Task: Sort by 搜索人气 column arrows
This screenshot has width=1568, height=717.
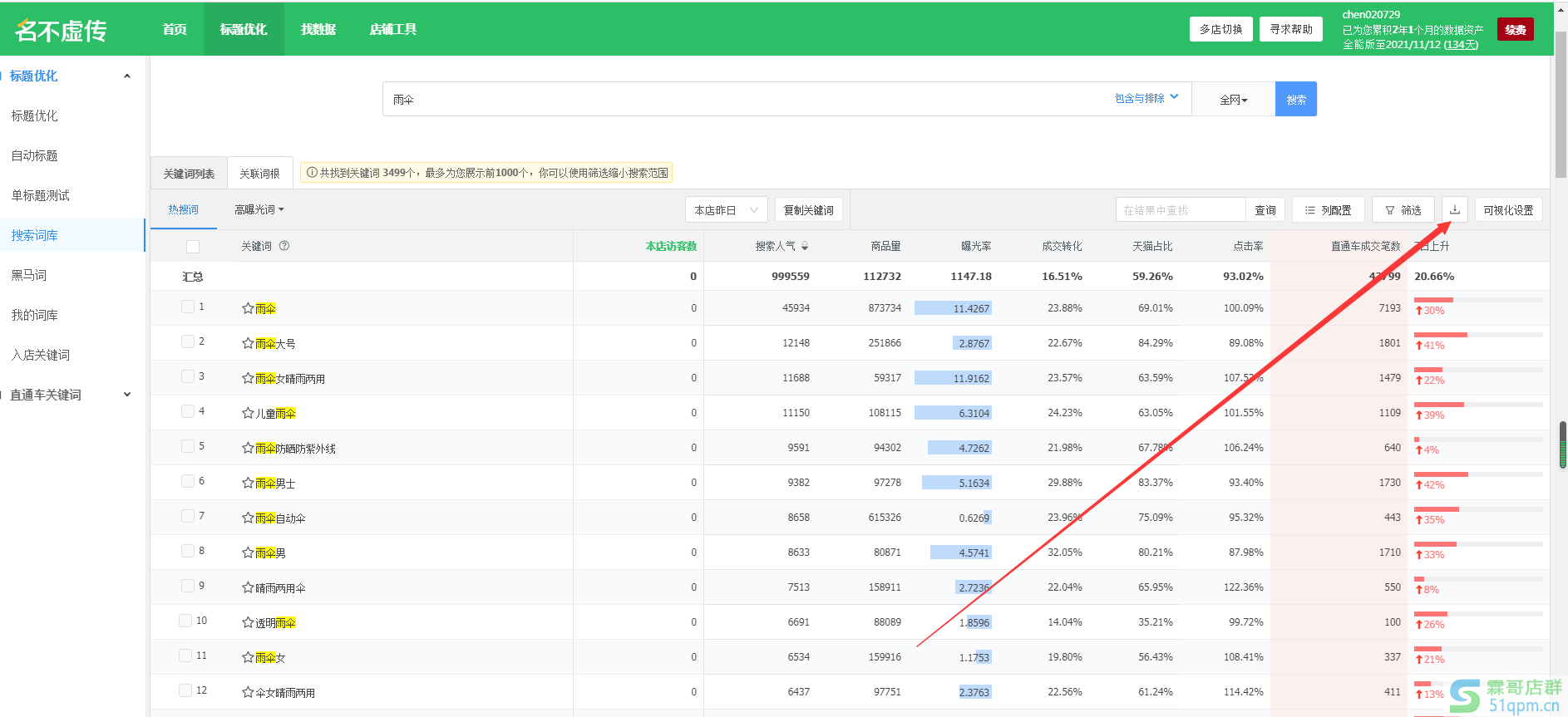Action: pos(805,246)
